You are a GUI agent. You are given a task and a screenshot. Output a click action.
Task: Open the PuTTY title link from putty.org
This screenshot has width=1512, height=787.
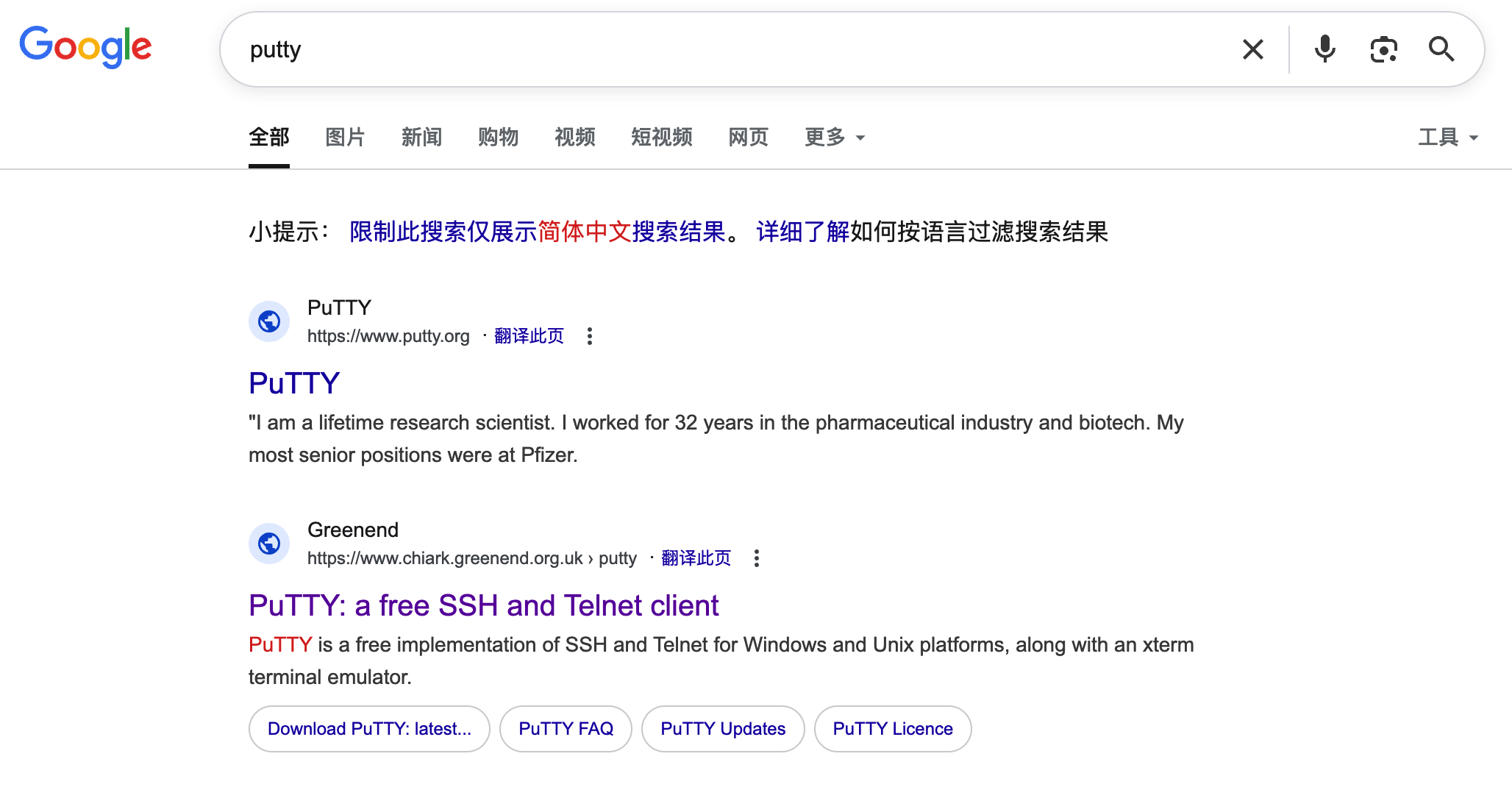tap(294, 383)
